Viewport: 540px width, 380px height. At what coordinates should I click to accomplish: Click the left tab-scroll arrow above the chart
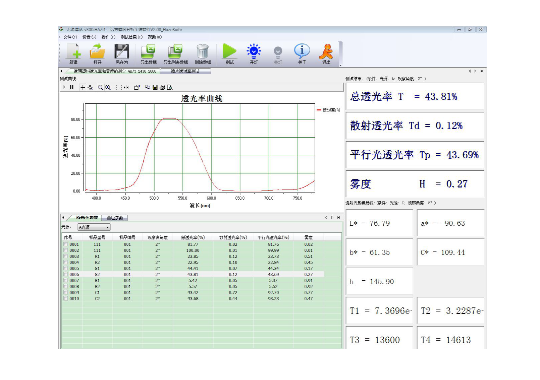(61, 71)
